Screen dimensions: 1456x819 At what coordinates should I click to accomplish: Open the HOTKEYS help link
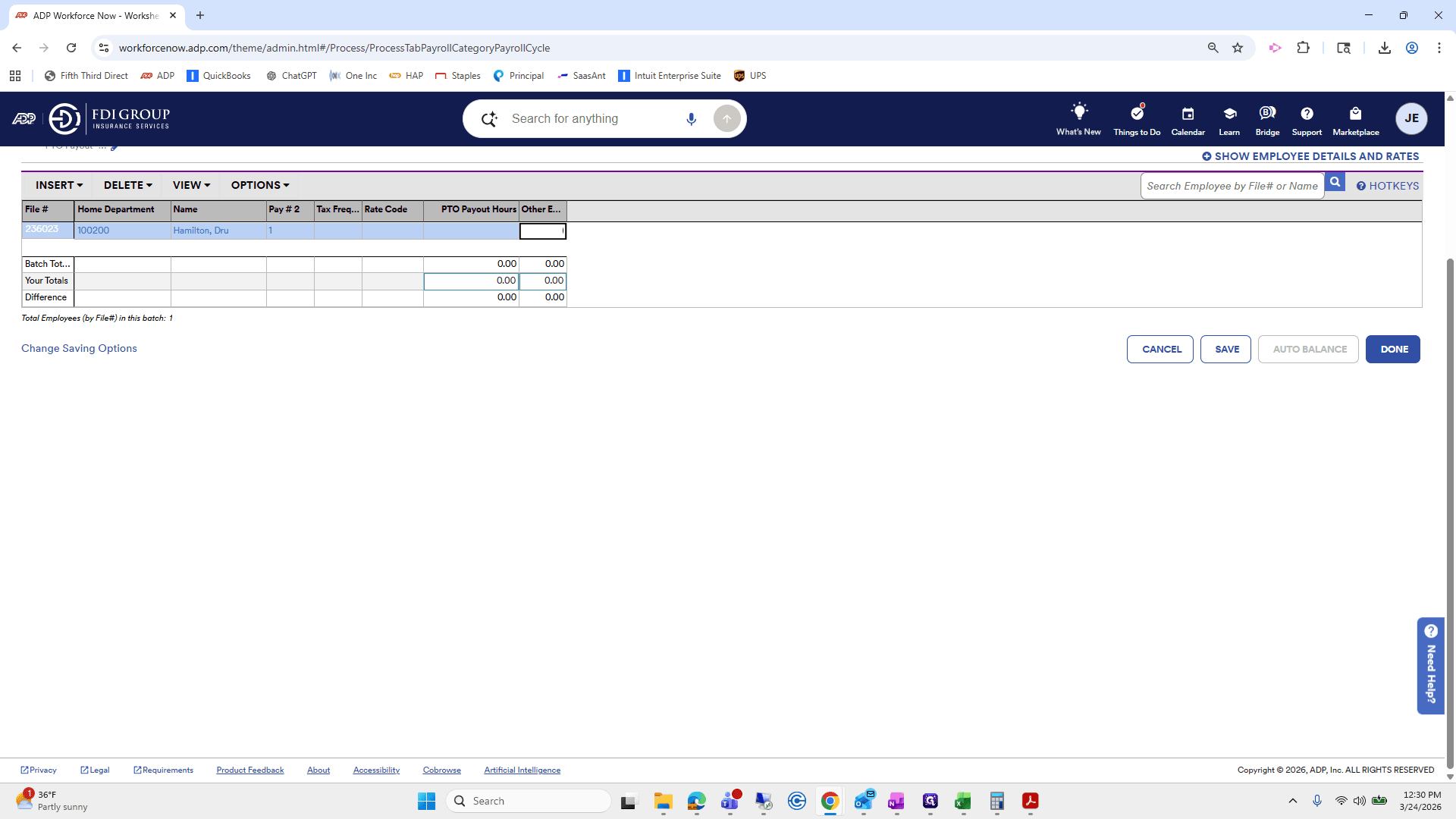coord(1388,186)
